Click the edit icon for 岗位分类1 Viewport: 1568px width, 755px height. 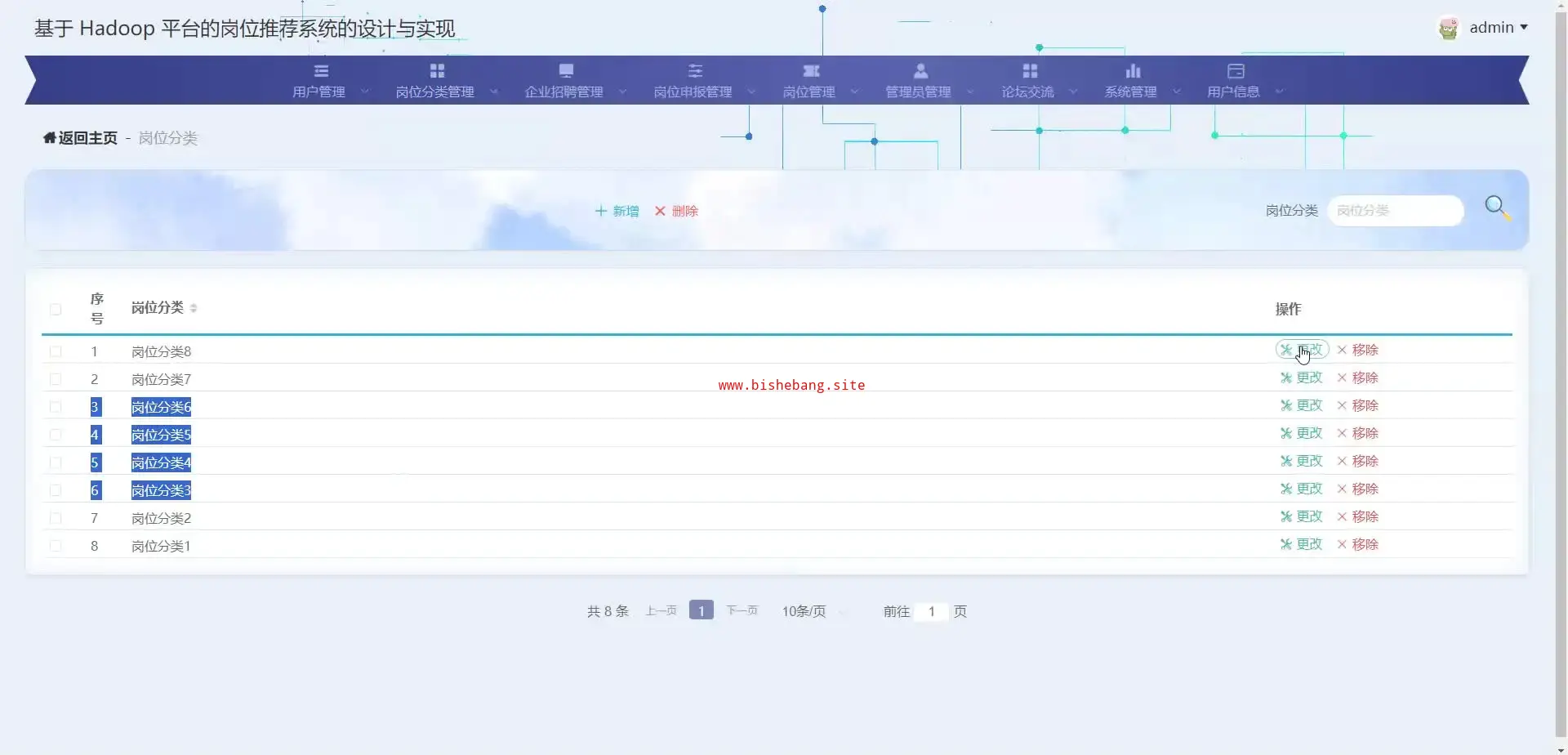click(1286, 544)
